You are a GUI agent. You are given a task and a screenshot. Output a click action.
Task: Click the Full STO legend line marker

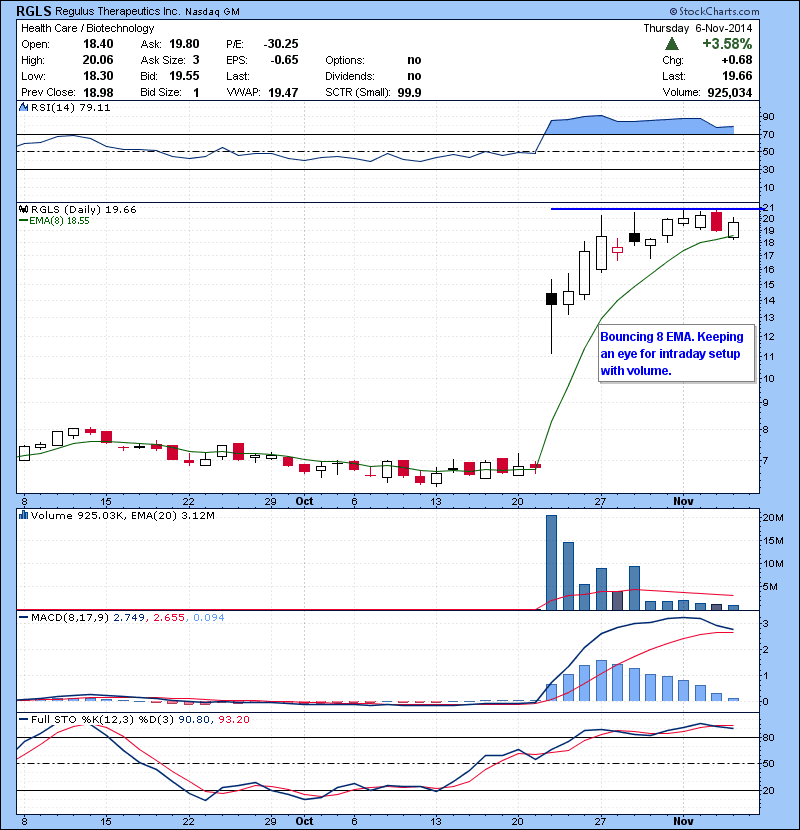(x=23, y=719)
